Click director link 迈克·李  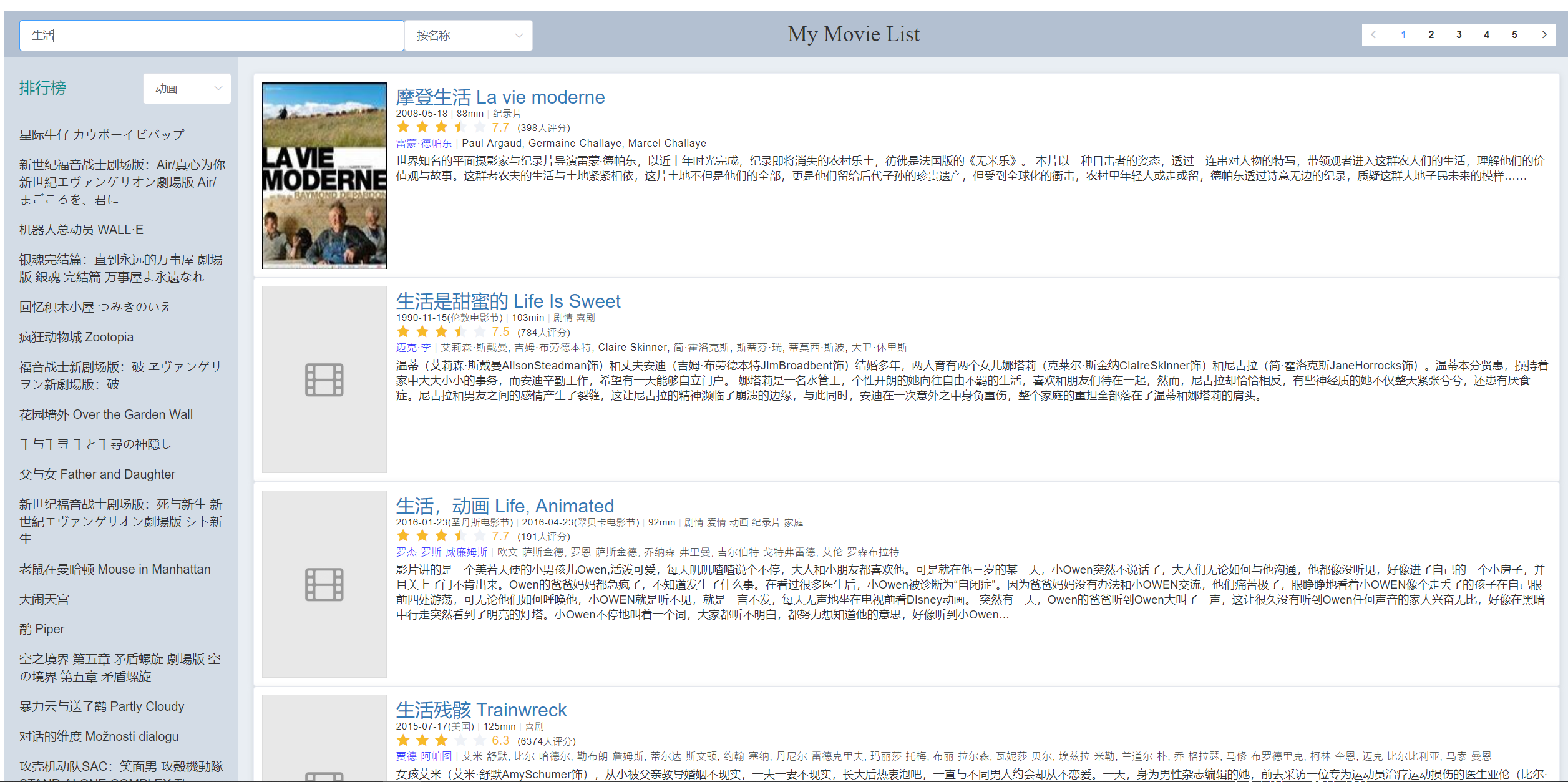[x=413, y=348]
